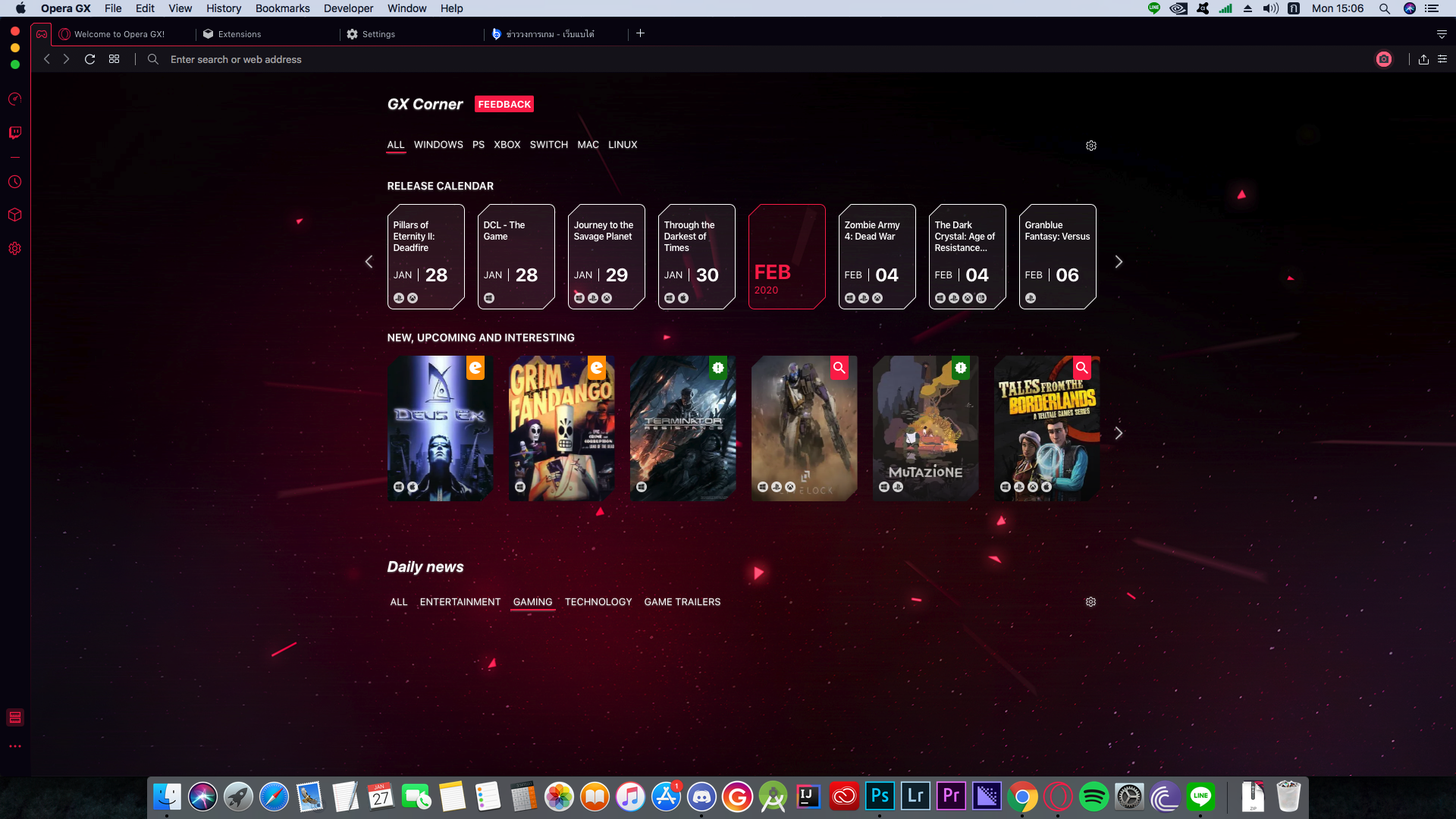Viewport: 1456px width, 819px height.
Task: Open the sidebar setup three-dots menu
Action: click(x=14, y=746)
